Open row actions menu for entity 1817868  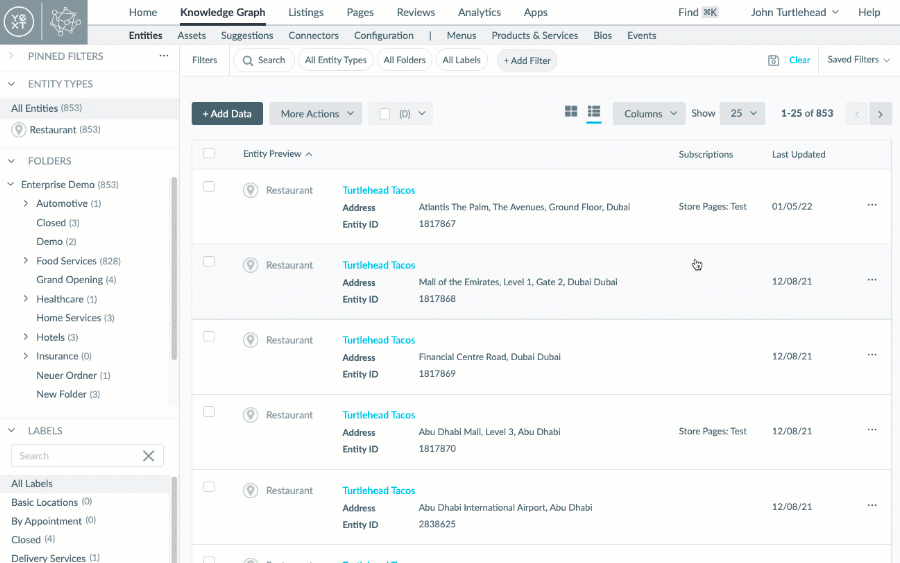872,279
